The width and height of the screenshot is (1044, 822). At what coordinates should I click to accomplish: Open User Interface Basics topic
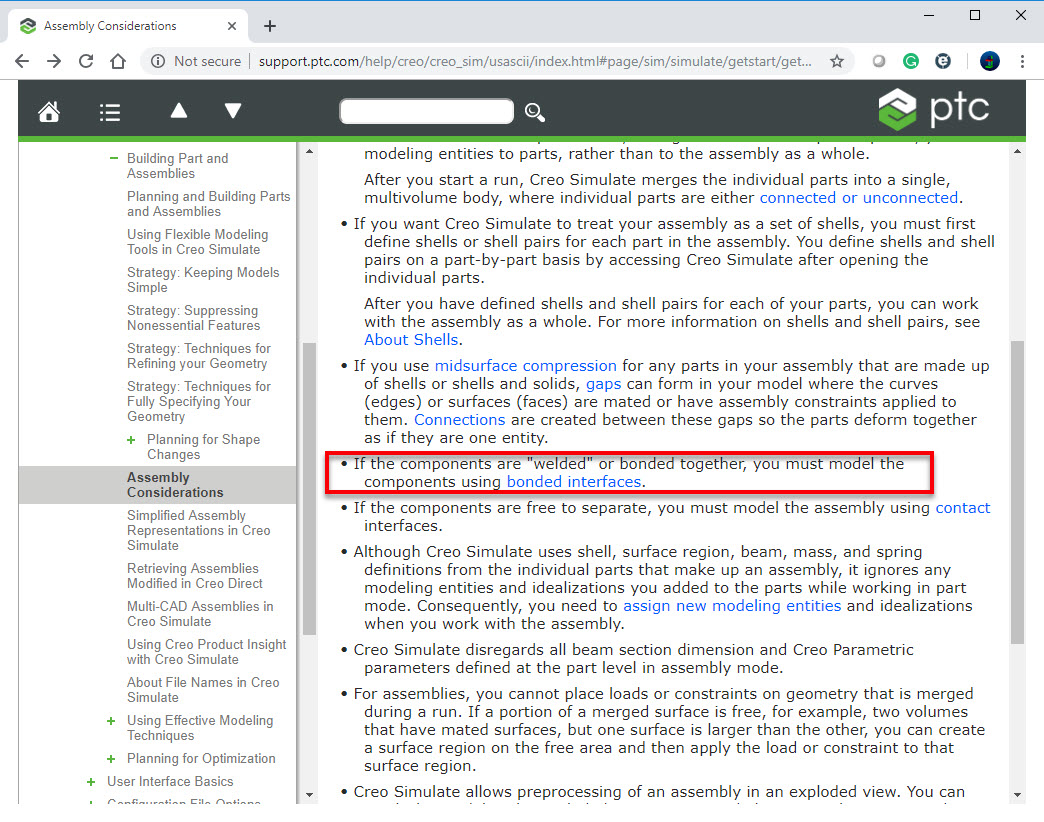tap(170, 781)
